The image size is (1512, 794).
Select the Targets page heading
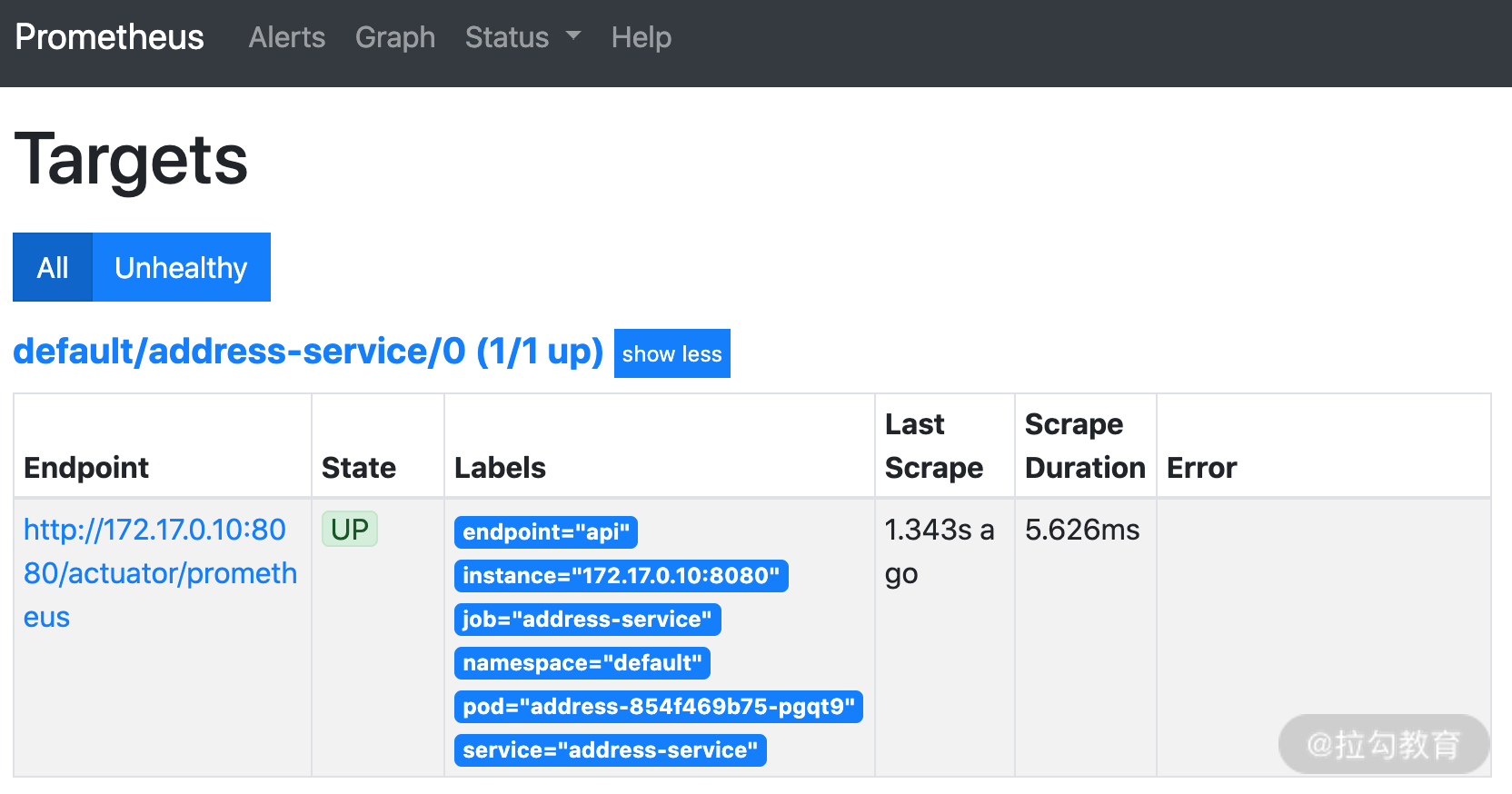pyautogui.click(x=131, y=160)
